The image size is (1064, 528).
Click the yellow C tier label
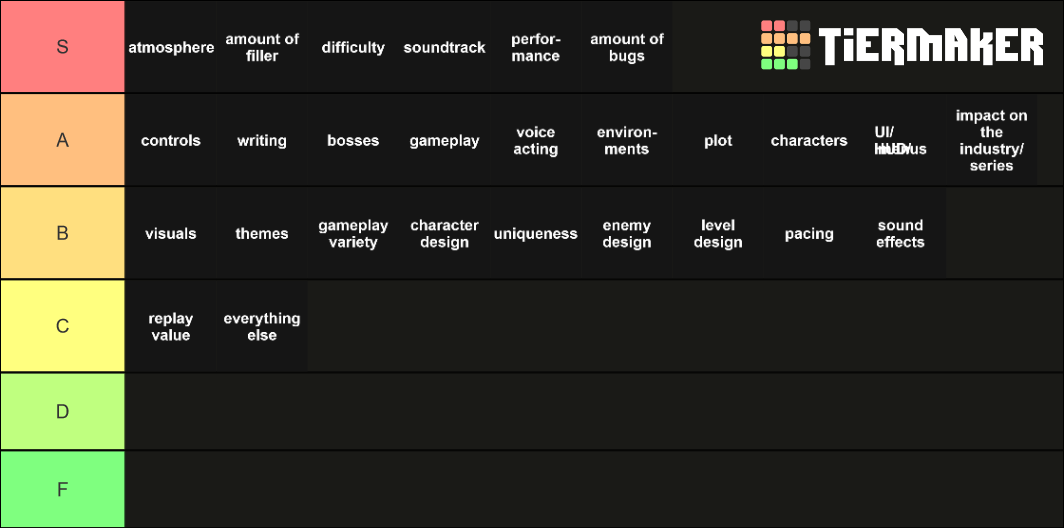pyautogui.click(x=62, y=326)
